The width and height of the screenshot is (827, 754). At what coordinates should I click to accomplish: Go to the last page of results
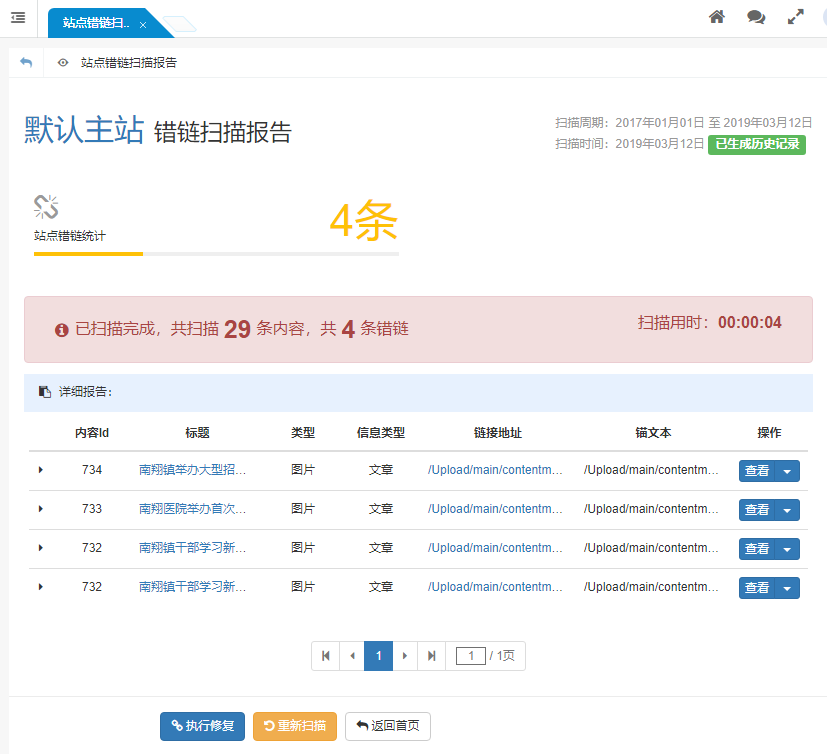coord(431,656)
